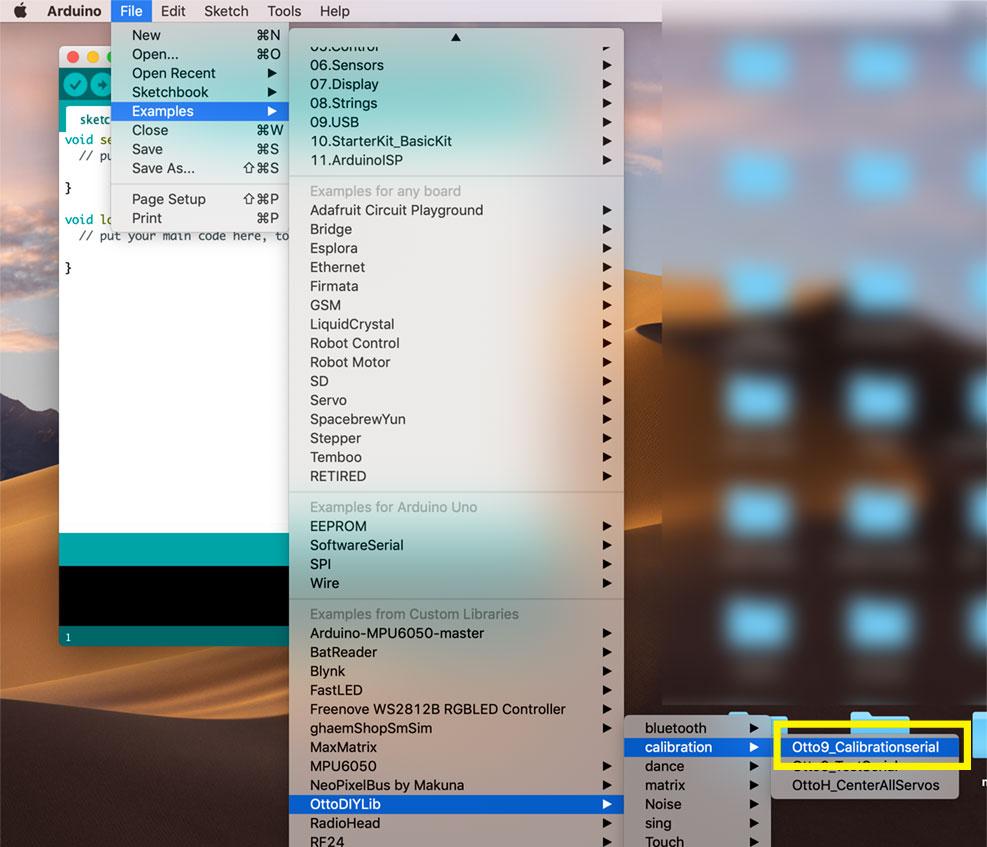Open Arduino-MPU6050-master examples
The height and width of the screenshot is (847, 987).
[456, 633]
